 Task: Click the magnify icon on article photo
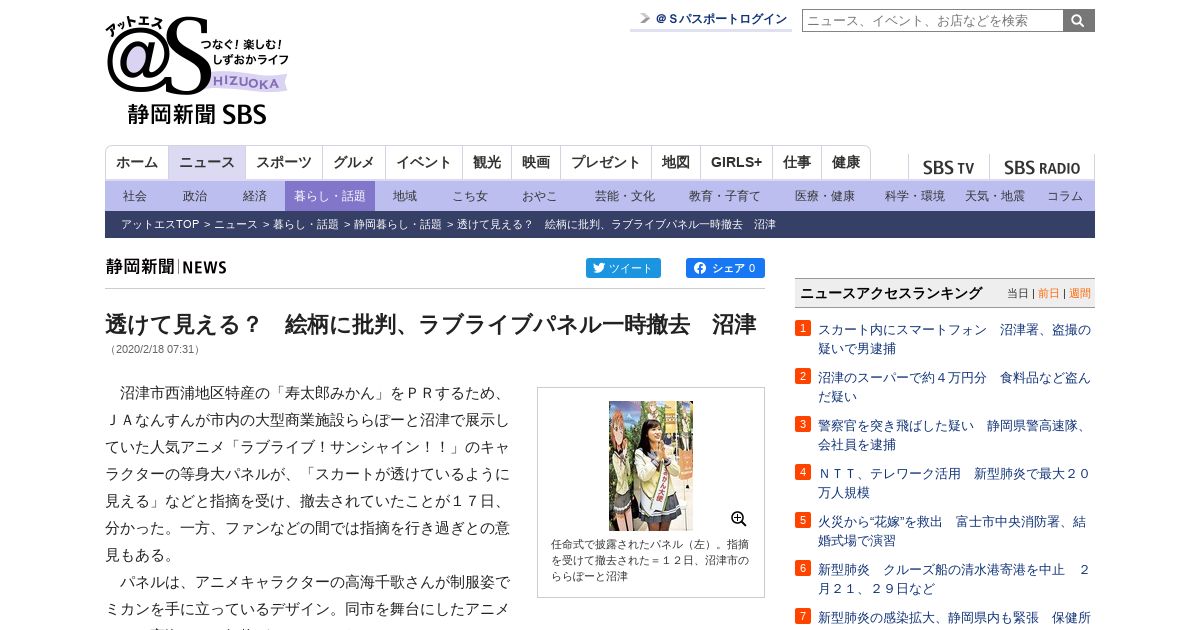tap(739, 518)
